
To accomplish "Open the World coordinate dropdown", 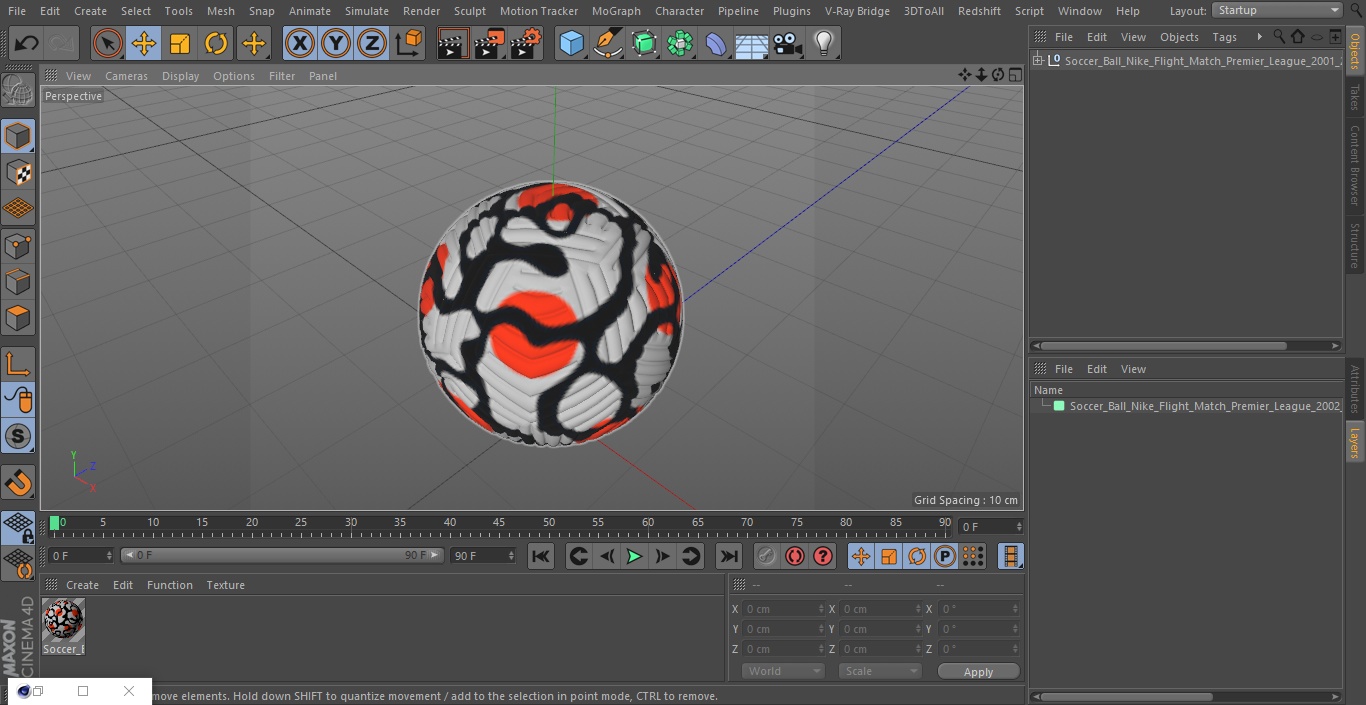I will 783,671.
